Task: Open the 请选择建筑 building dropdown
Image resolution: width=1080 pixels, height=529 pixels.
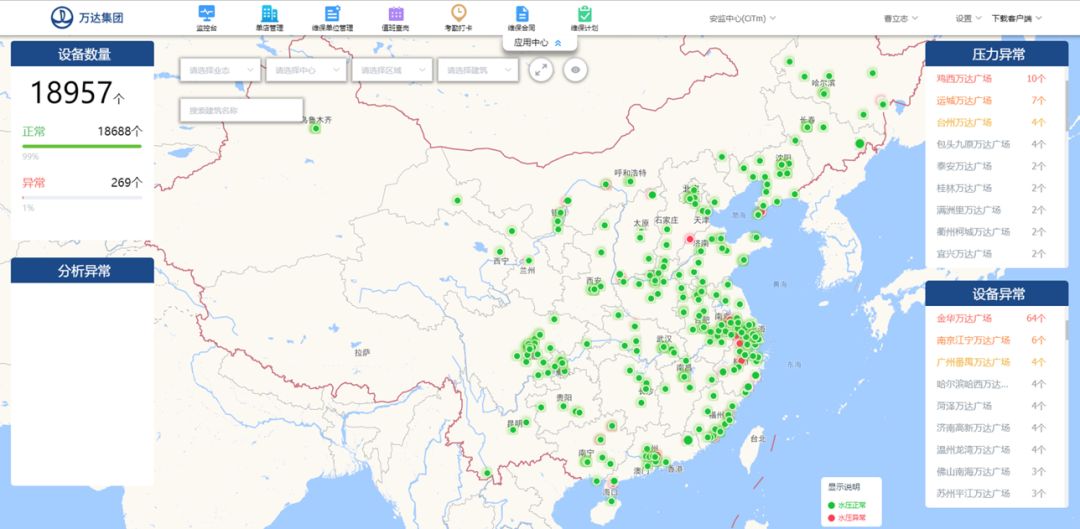Action: pos(478,70)
